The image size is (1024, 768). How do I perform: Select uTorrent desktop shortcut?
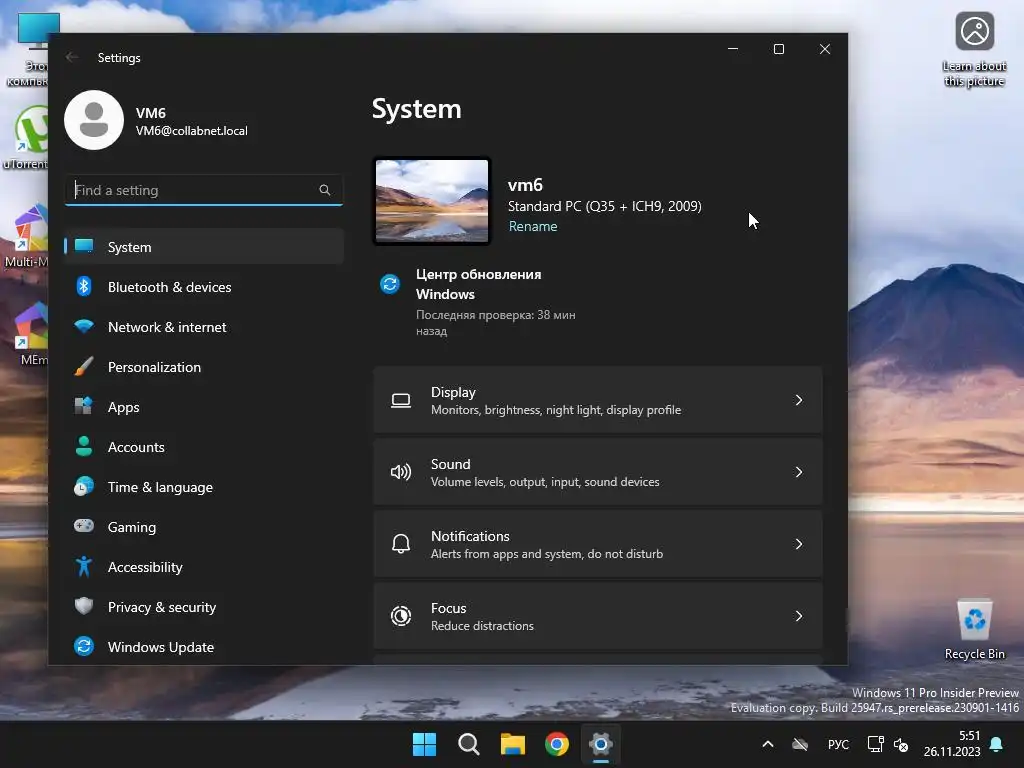tap(25, 137)
